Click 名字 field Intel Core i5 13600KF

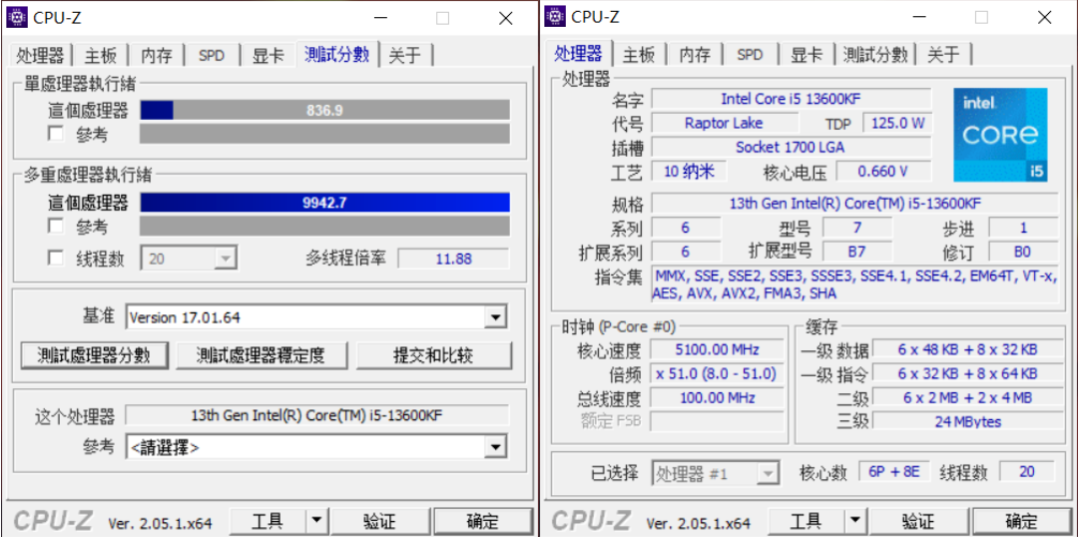pos(791,99)
